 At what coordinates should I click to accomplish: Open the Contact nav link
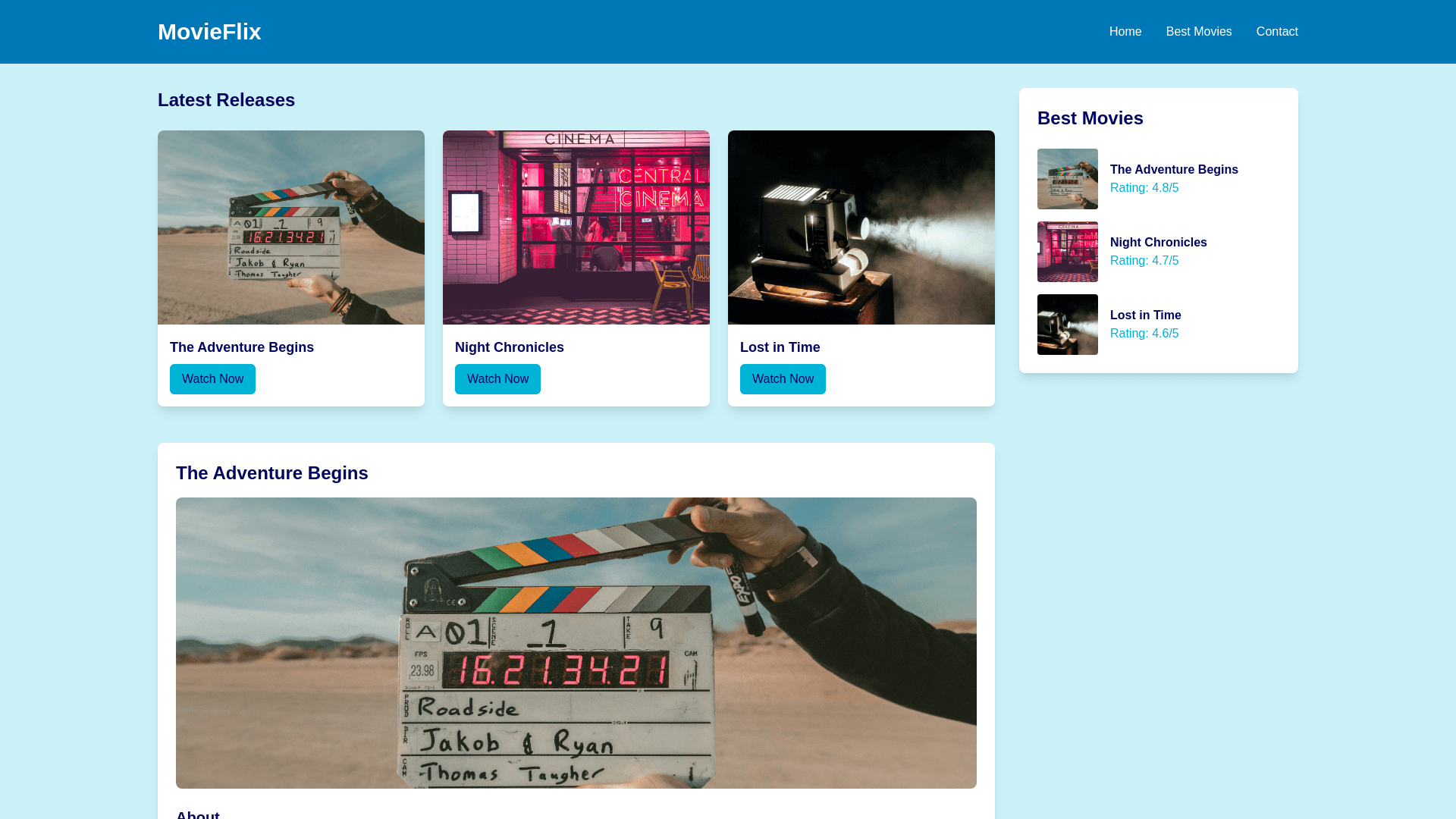[x=1277, y=32]
